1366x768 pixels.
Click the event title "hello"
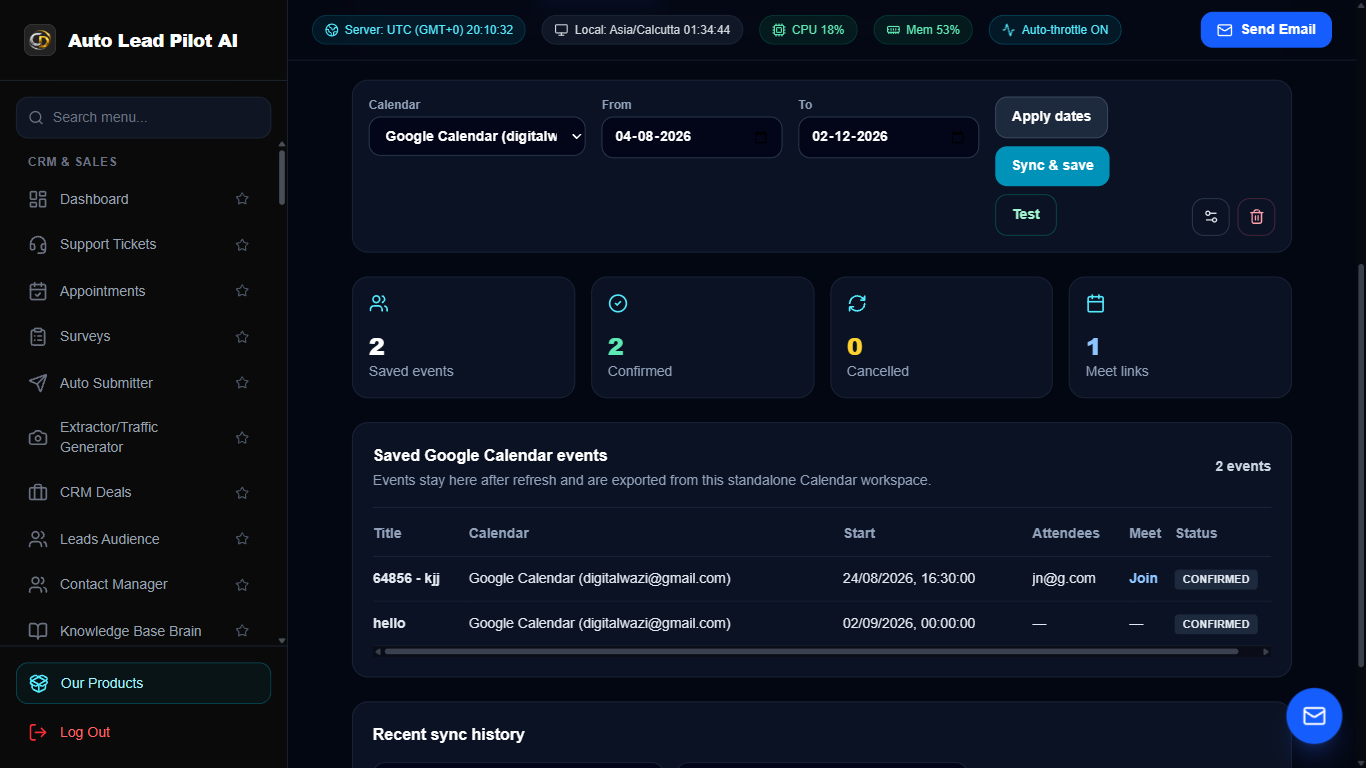pyautogui.click(x=389, y=624)
